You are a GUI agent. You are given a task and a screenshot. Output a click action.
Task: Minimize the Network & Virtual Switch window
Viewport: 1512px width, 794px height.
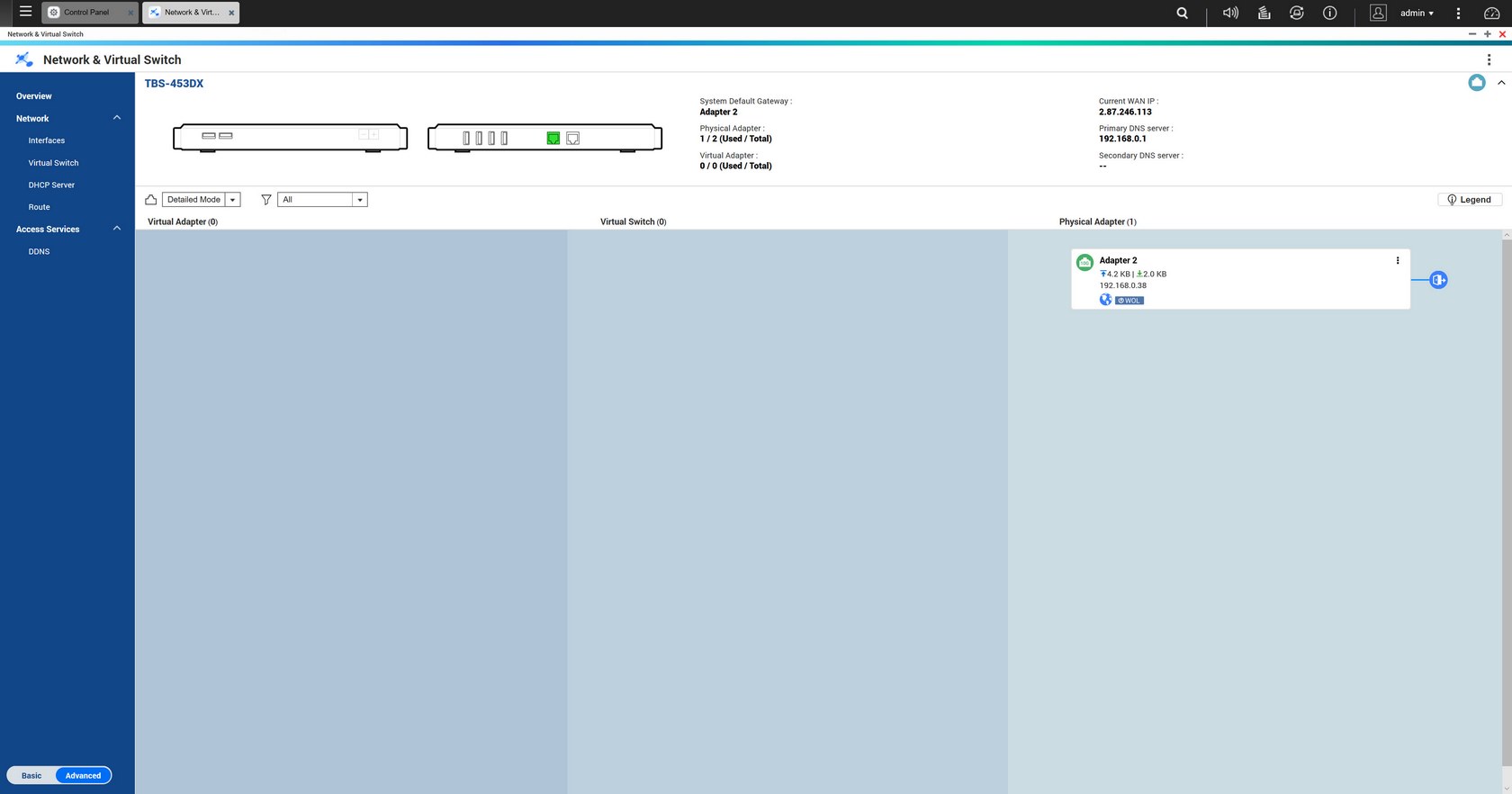(1472, 34)
